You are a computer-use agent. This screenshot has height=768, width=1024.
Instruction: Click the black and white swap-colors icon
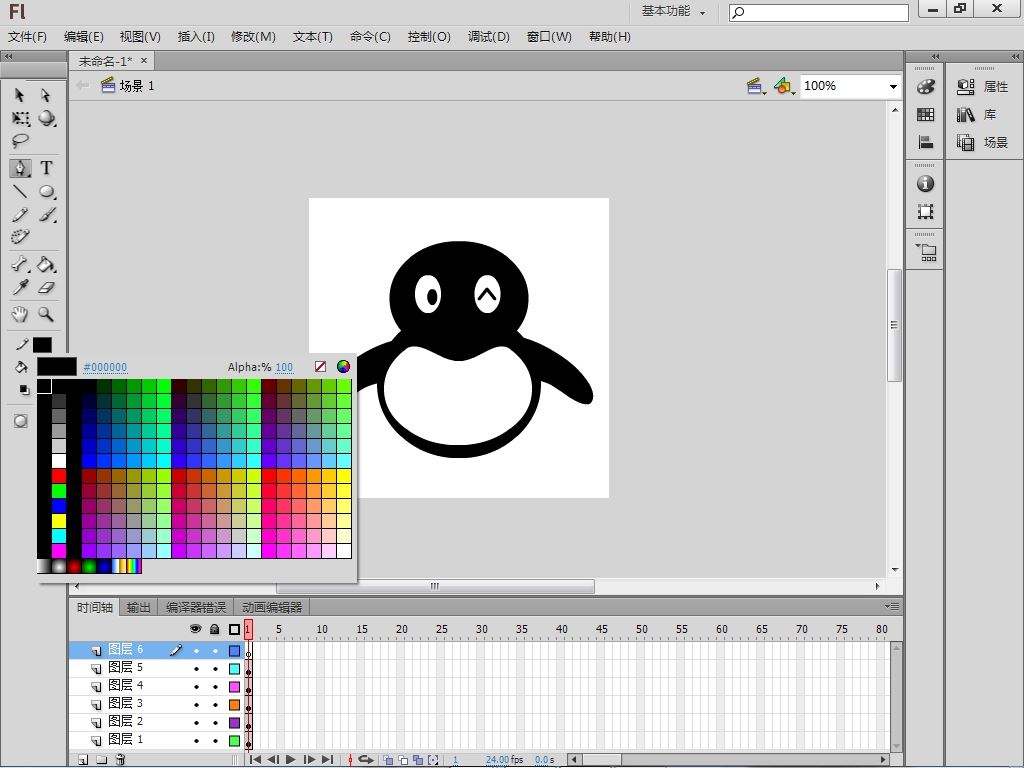[x=24, y=390]
